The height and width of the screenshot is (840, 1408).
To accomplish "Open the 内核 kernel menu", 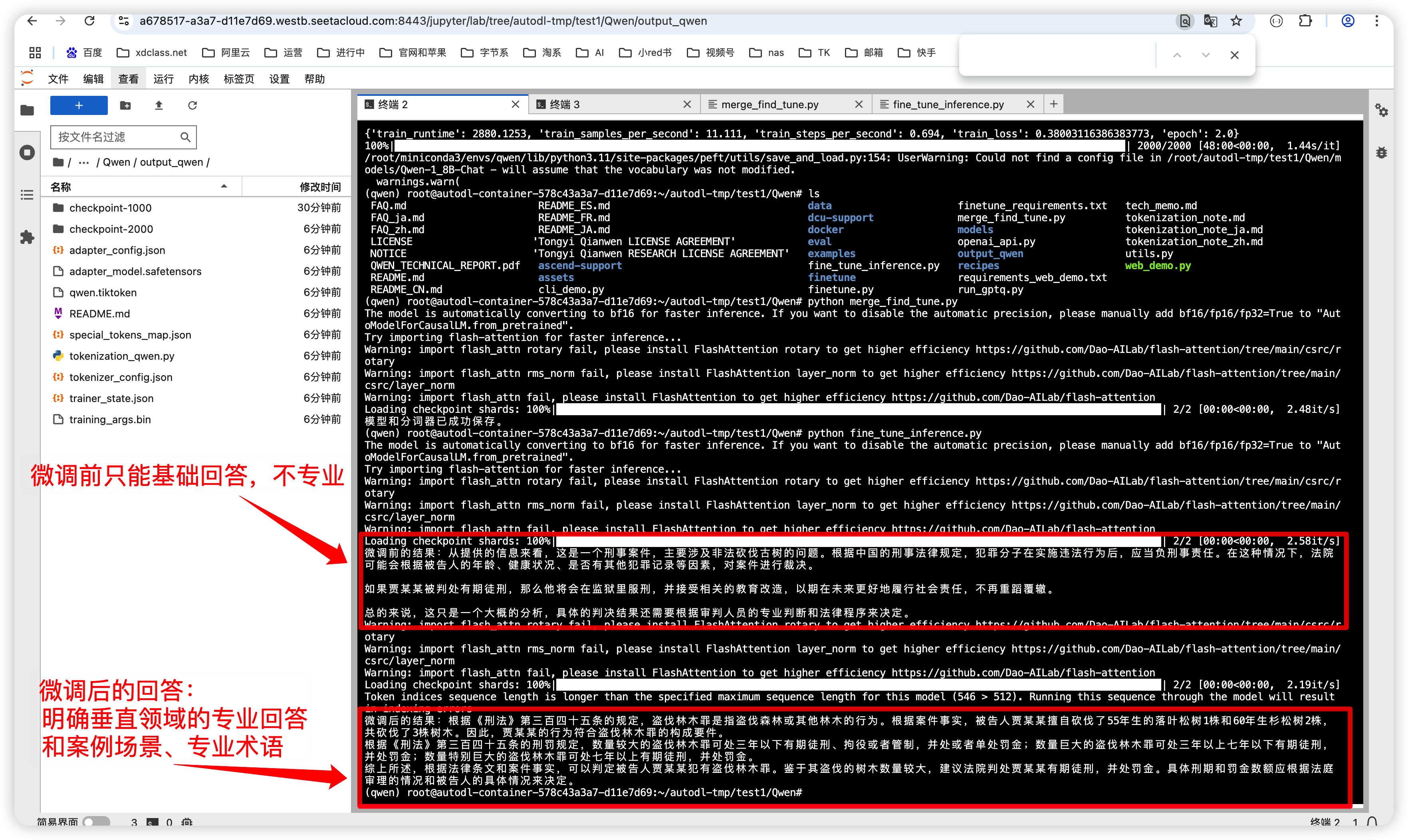I will 198,79.
